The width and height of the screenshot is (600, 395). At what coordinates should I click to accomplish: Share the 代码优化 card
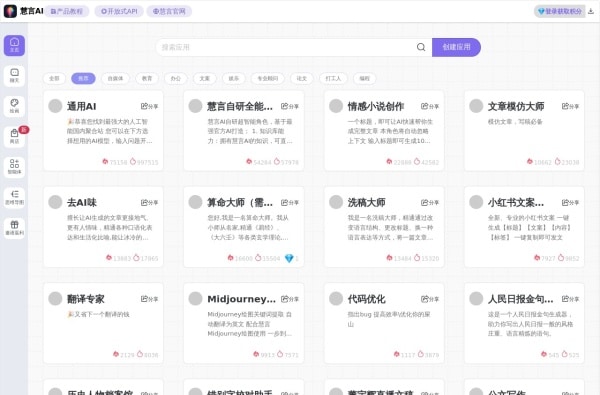click(430, 299)
